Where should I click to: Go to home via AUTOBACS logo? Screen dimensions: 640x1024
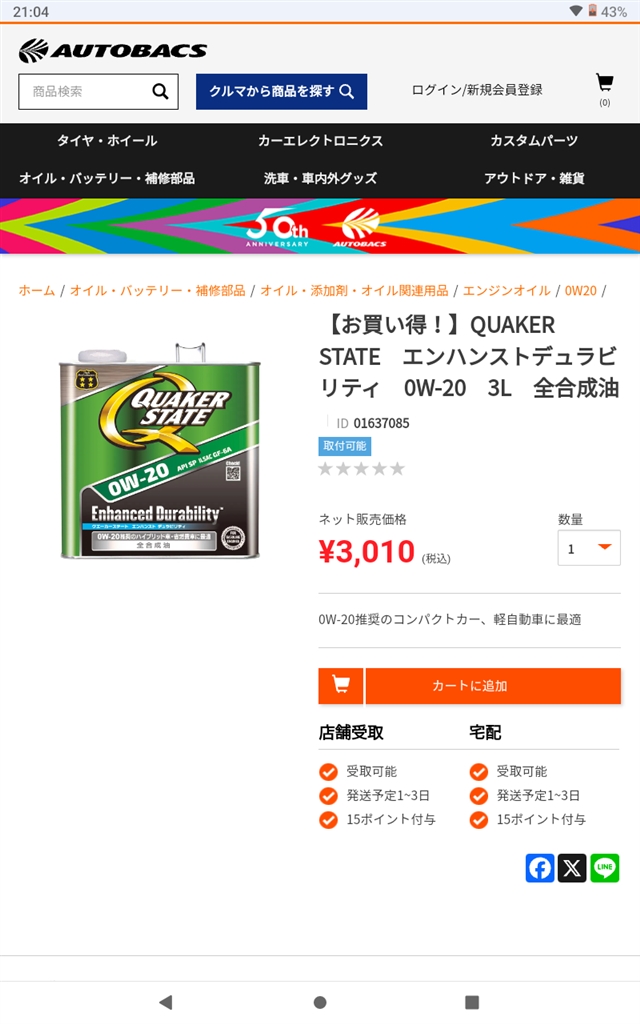(x=113, y=50)
